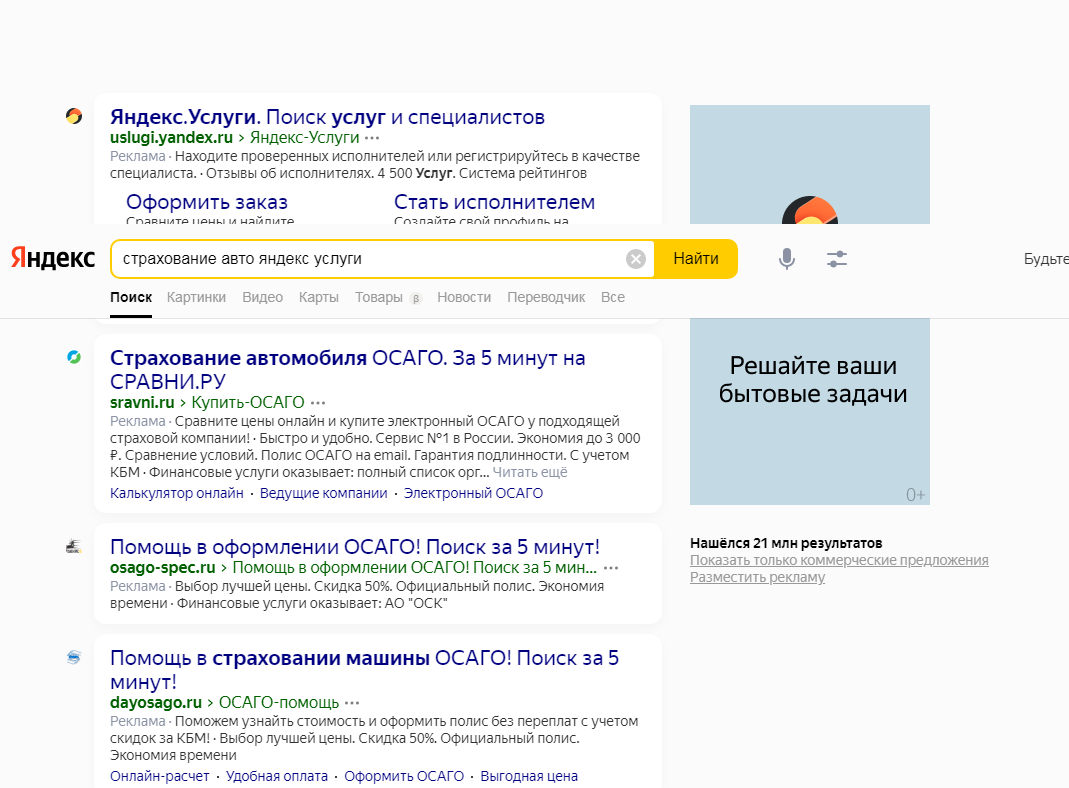1069x788 pixels.
Task: Switch to the Товары tab
Action: click(x=379, y=297)
